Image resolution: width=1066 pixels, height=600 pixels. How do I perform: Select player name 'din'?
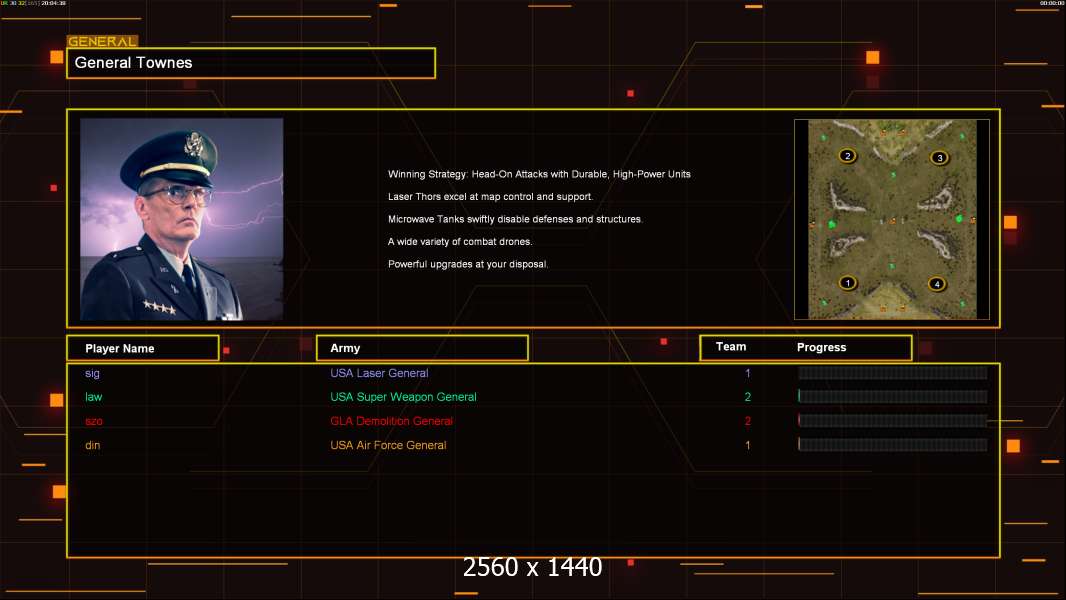point(92,445)
